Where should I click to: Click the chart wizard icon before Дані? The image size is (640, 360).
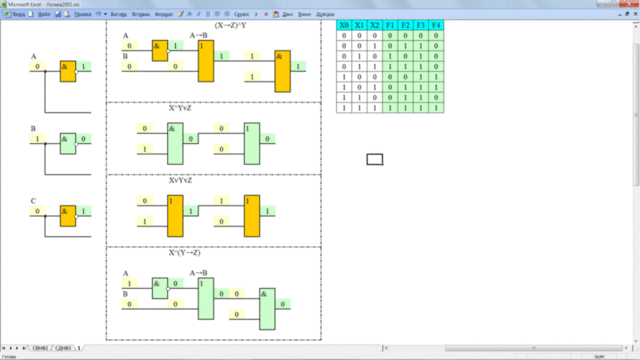276,14
